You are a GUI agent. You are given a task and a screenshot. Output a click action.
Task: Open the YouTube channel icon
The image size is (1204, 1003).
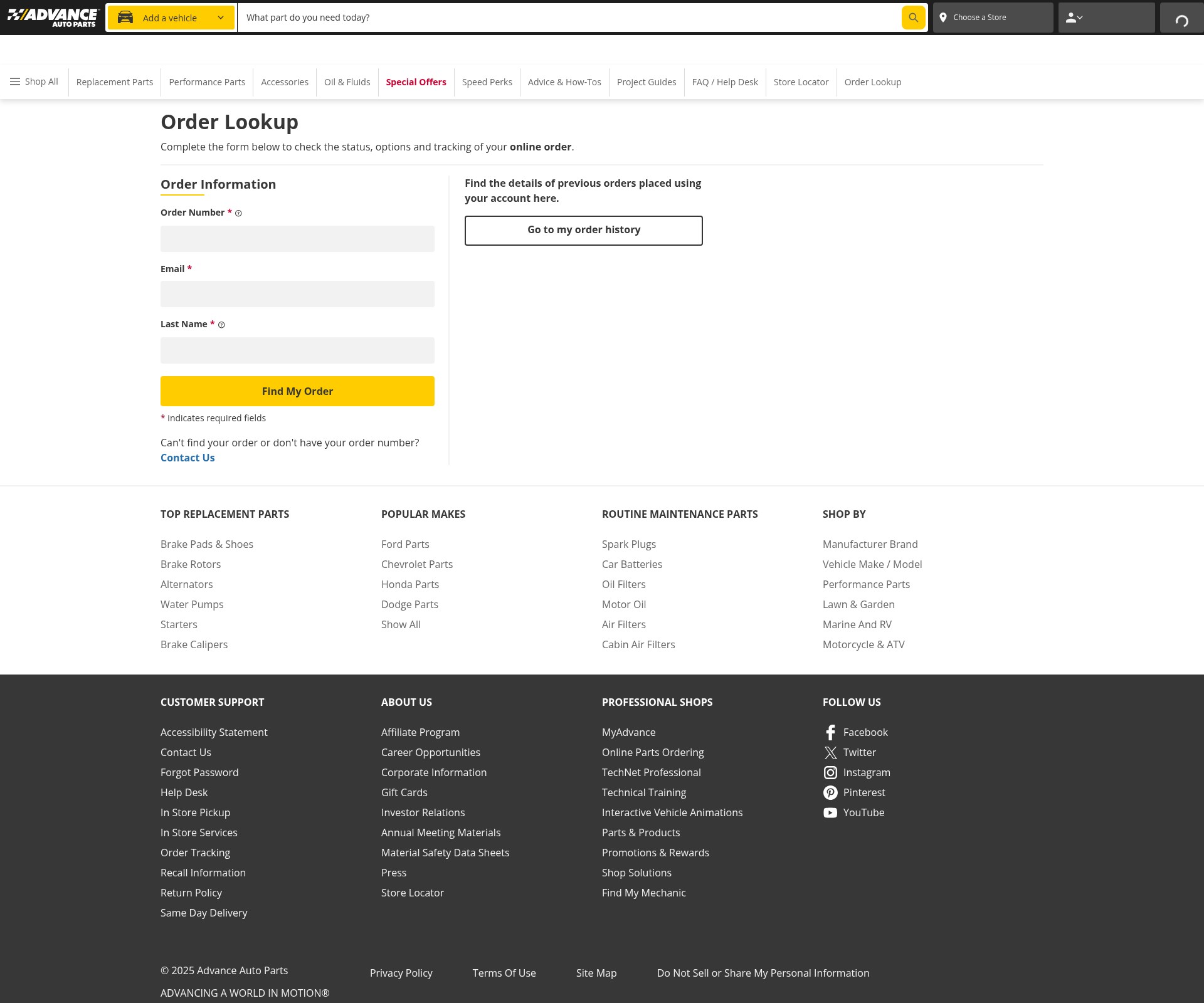point(830,812)
